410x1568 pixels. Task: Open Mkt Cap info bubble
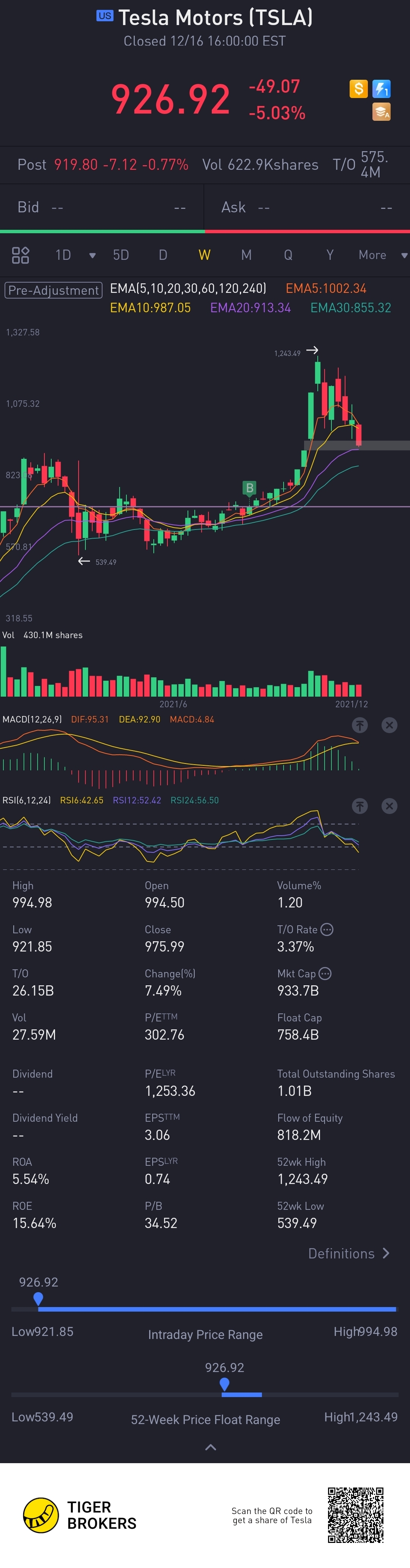pos(325,973)
